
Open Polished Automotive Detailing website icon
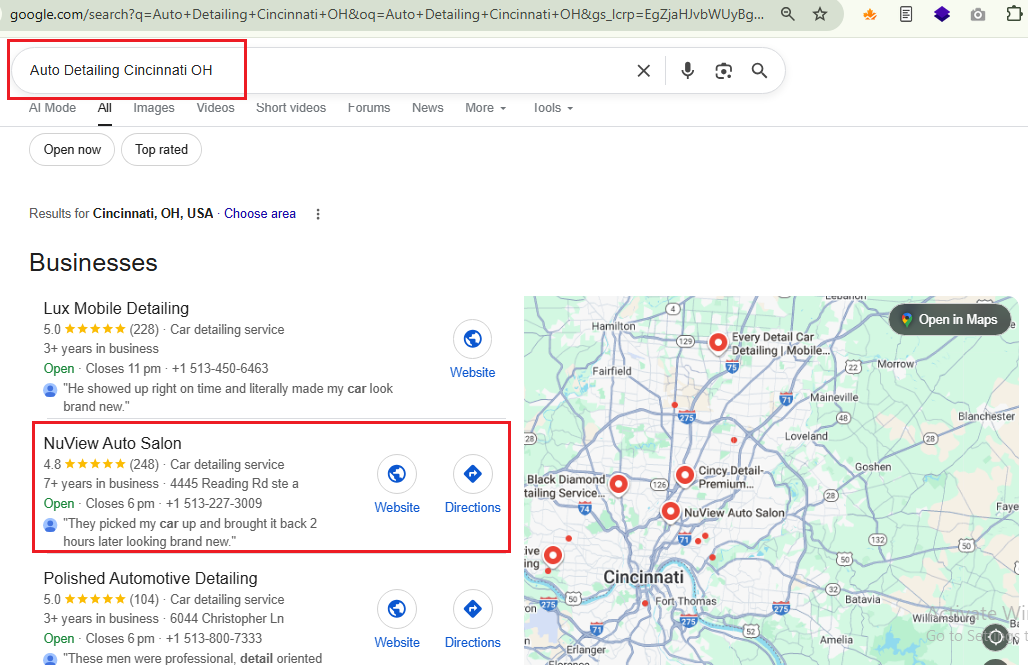coord(397,609)
